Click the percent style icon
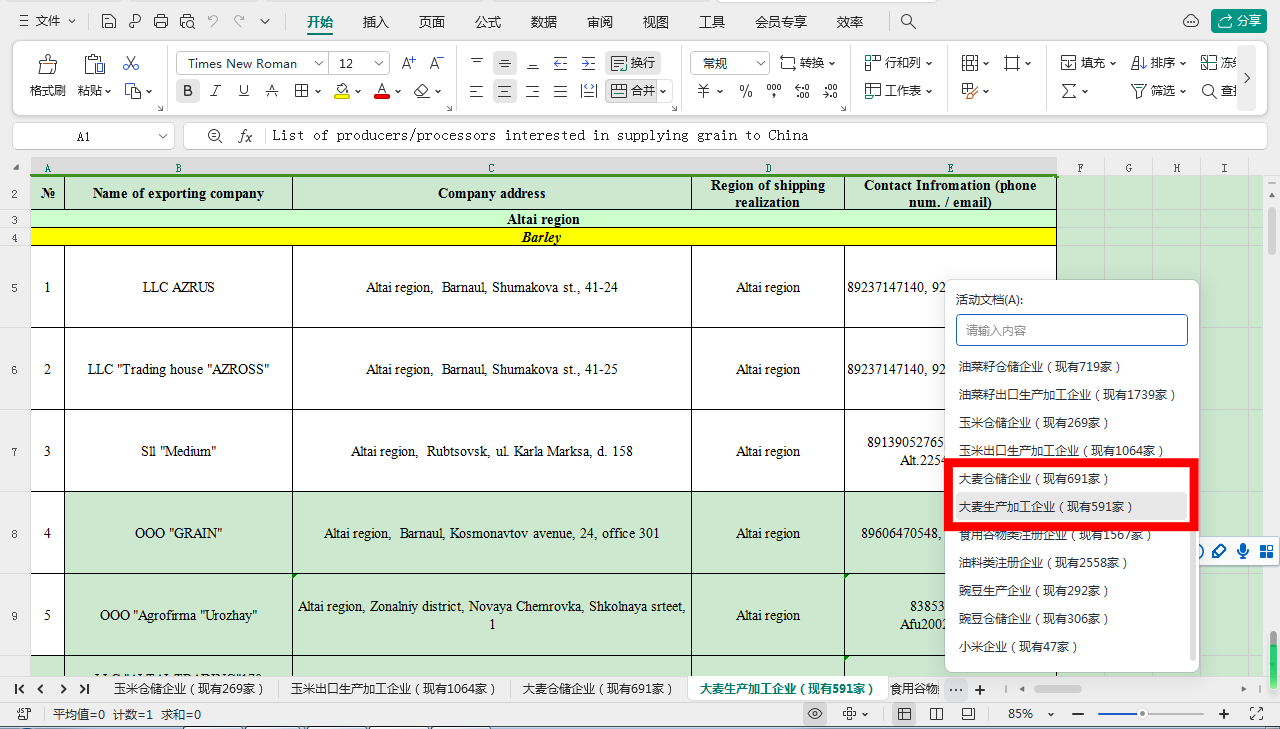 [745, 91]
